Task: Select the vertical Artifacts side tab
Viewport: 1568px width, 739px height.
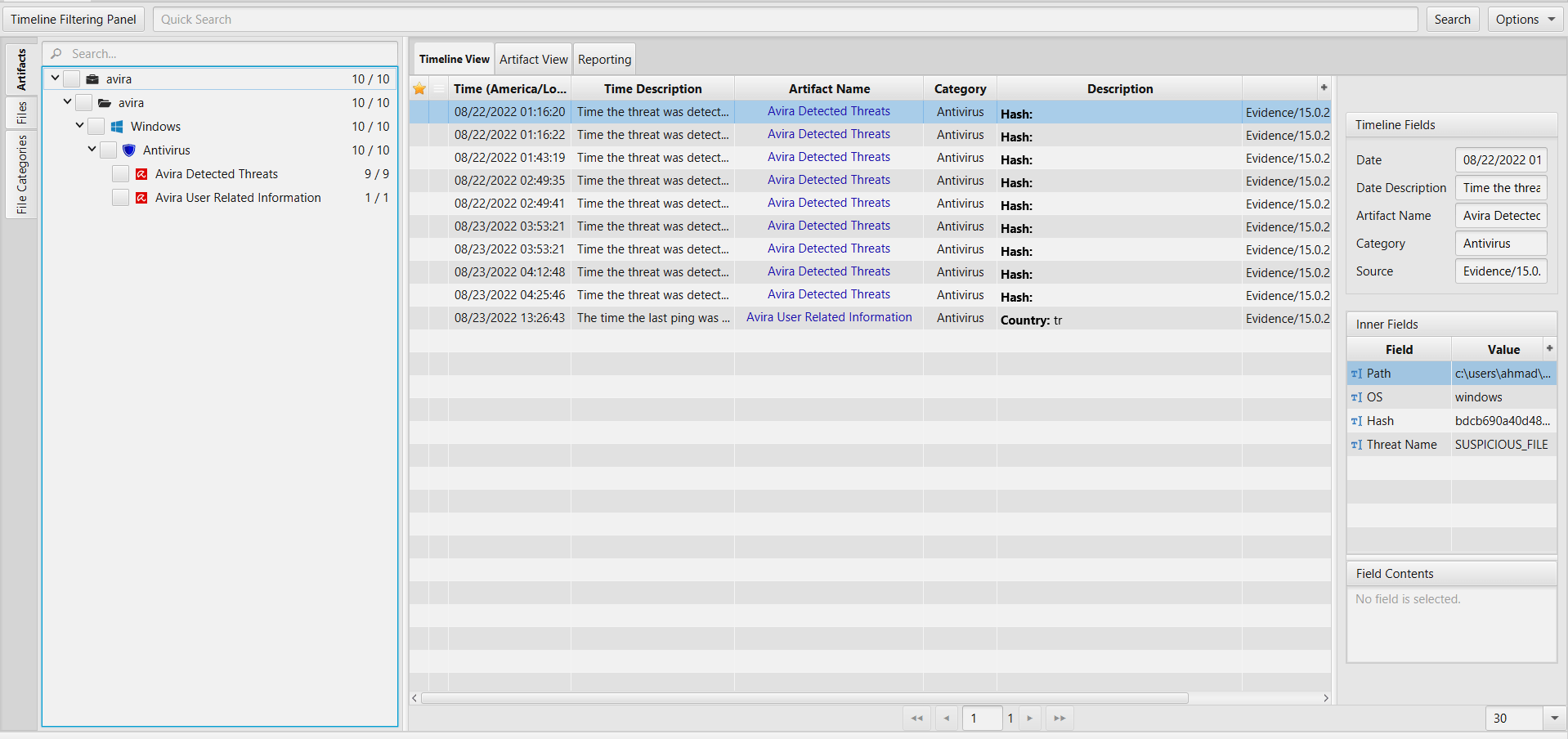Action: click(x=21, y=69)
